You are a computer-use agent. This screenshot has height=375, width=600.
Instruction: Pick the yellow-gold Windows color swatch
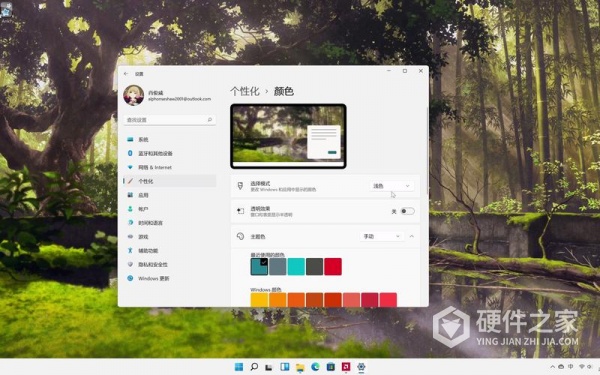tap(259, 300)
